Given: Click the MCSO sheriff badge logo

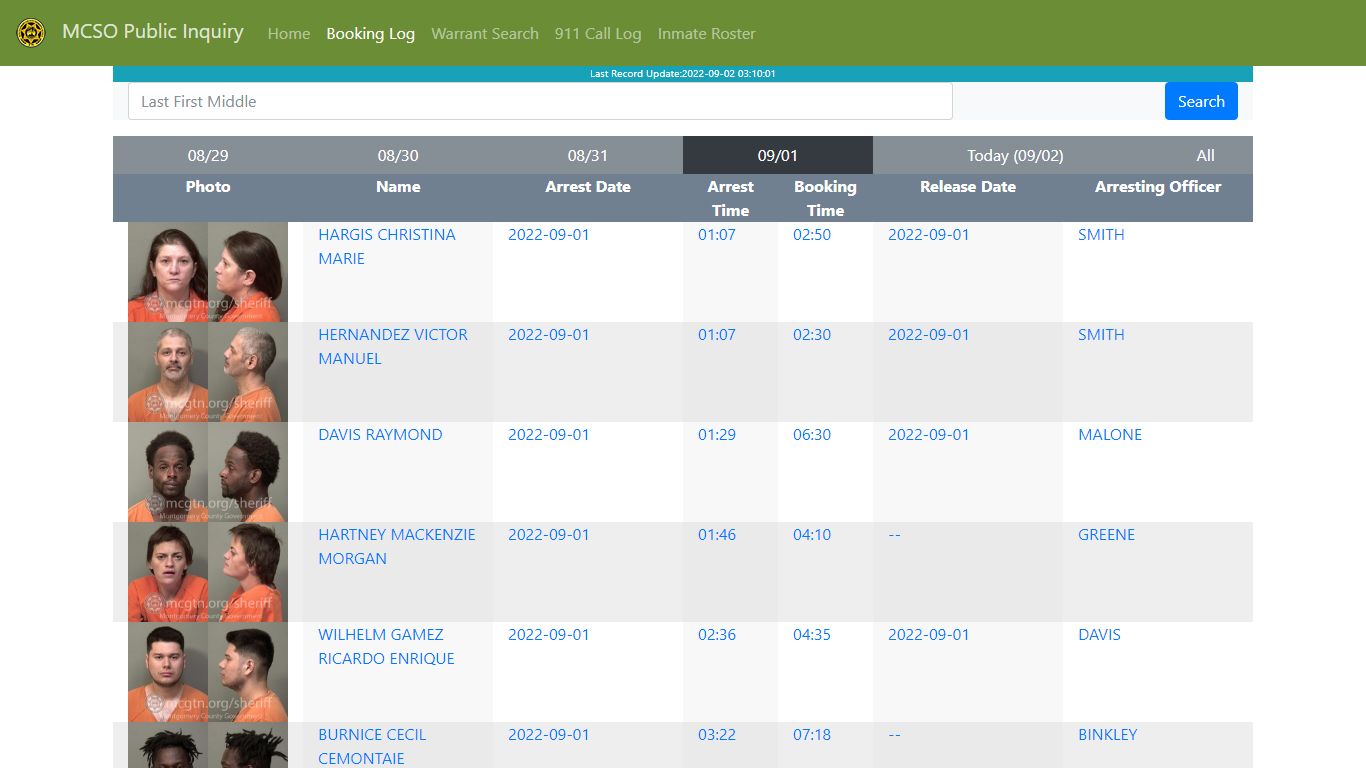Looking at the screenshot, I should [31, 33].
